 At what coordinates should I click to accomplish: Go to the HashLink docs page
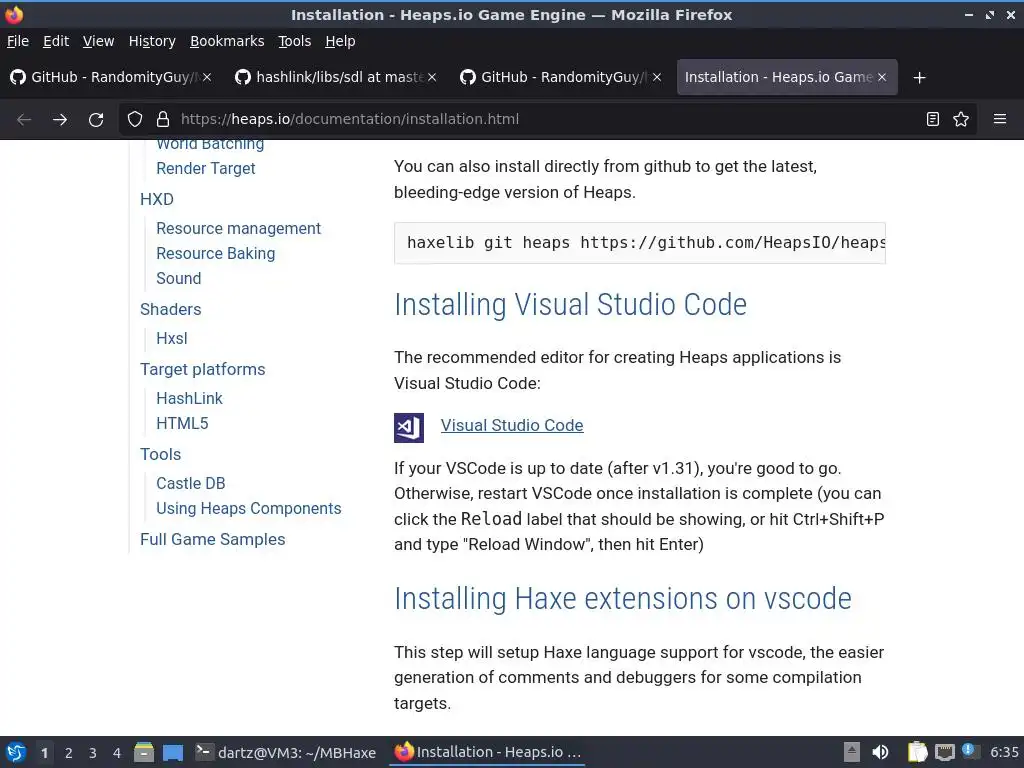pos(189,398)
